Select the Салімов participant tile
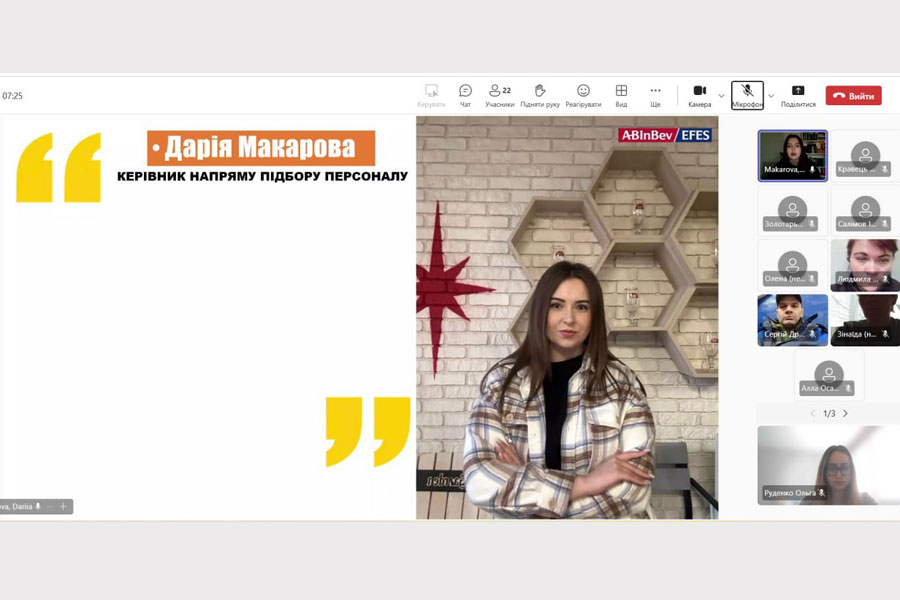 (x=865, y=211)
